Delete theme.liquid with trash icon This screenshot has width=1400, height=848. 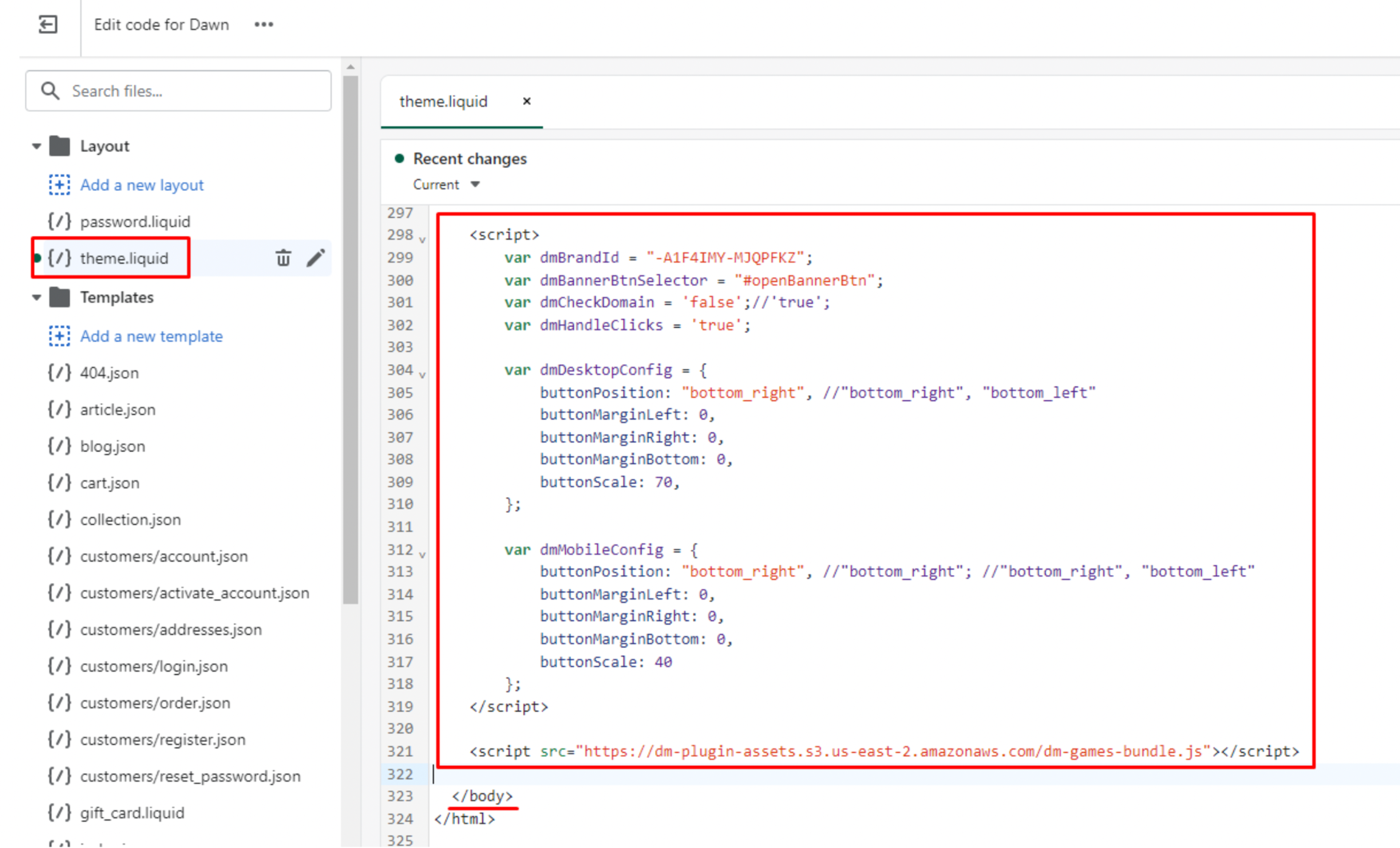pos(283,258)
